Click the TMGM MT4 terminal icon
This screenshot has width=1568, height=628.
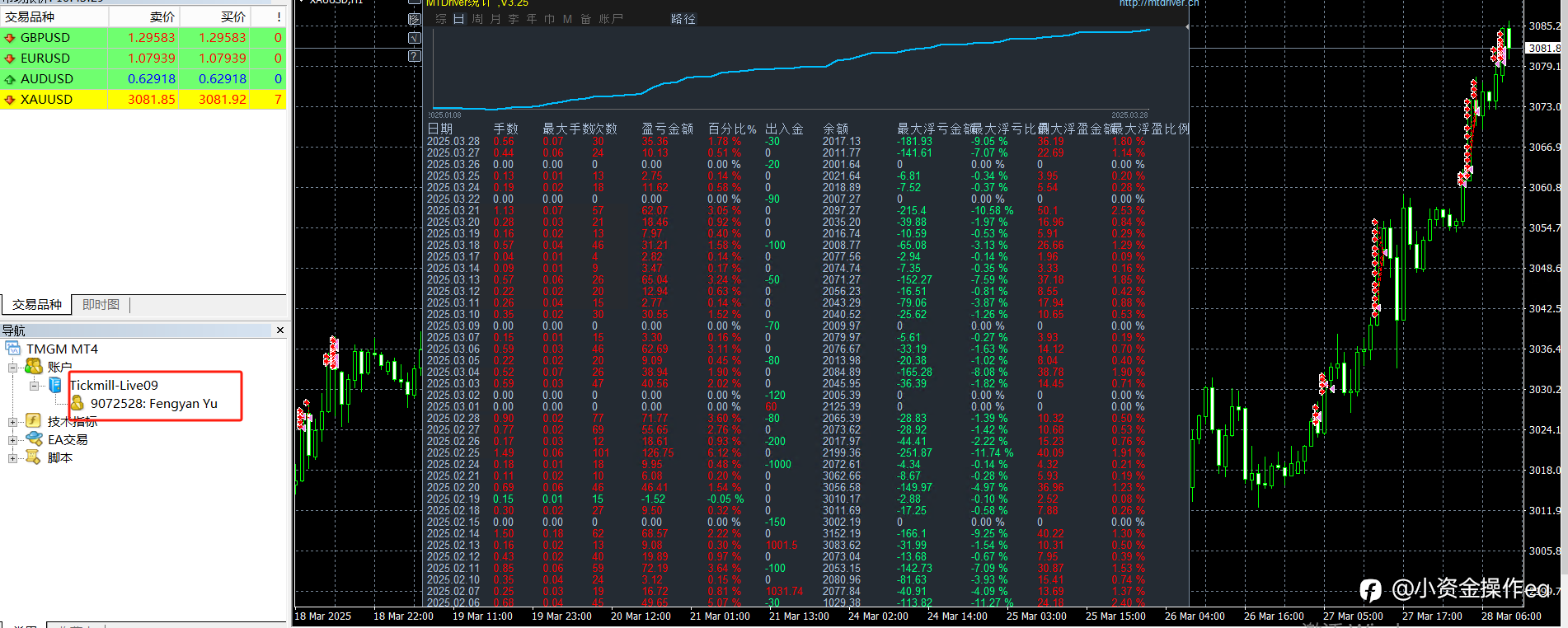pyautogui.click(x=12, y=349)
